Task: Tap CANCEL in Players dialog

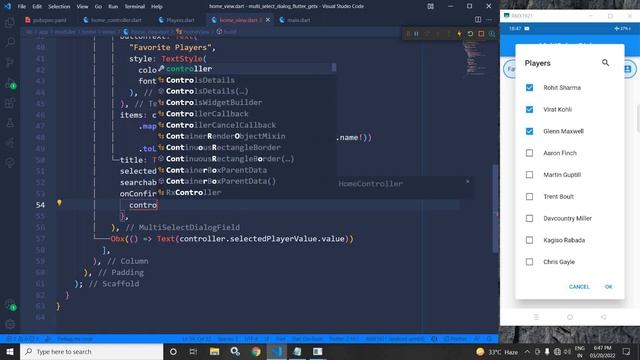Action: point(579,287)
